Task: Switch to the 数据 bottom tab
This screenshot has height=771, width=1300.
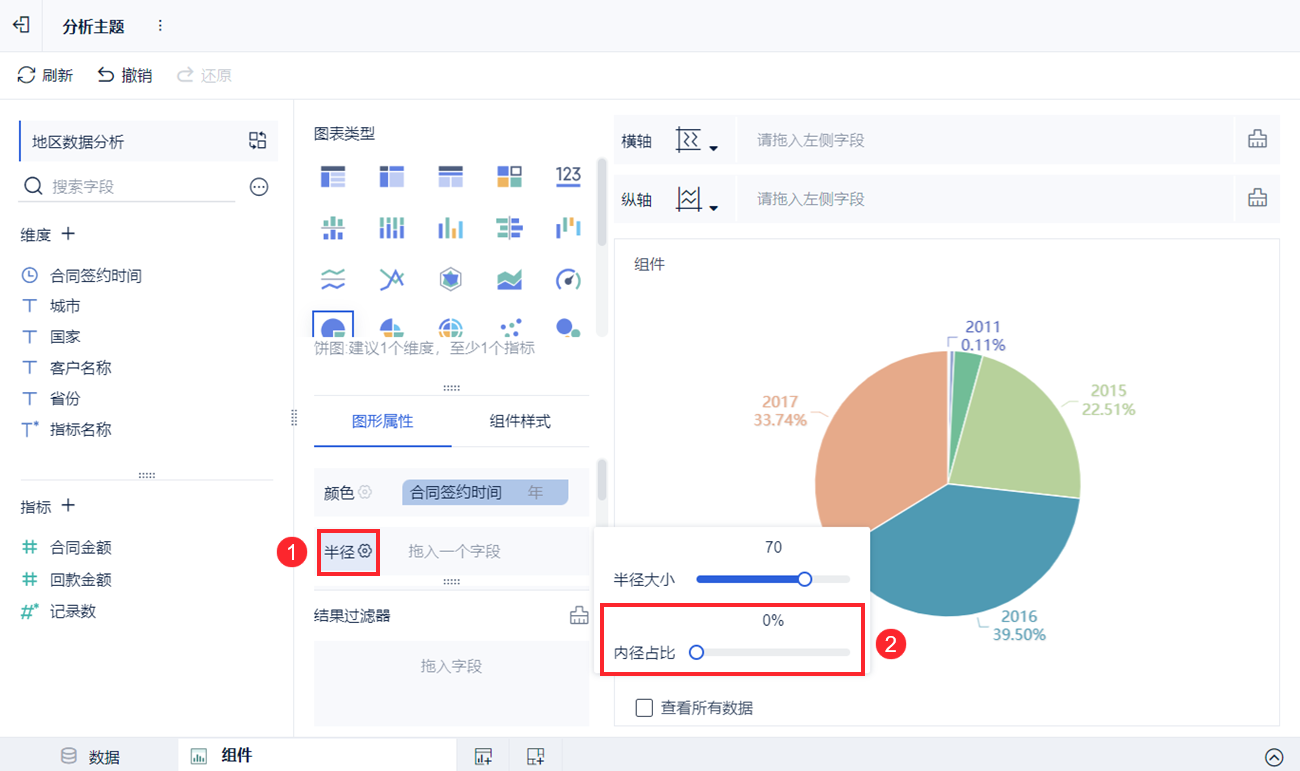Action: (x=90, y=756)
